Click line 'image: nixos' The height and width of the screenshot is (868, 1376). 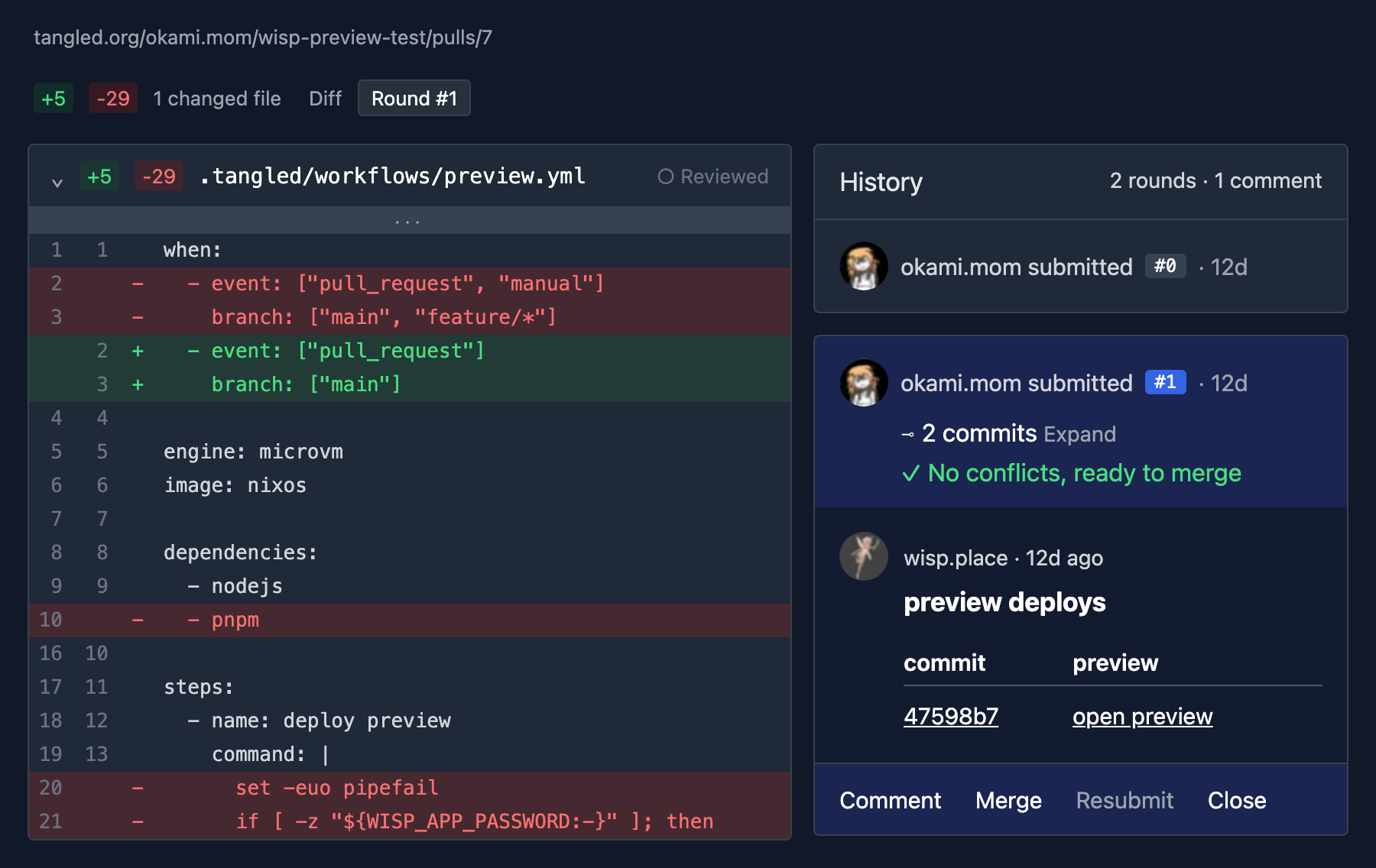[409, 485]
